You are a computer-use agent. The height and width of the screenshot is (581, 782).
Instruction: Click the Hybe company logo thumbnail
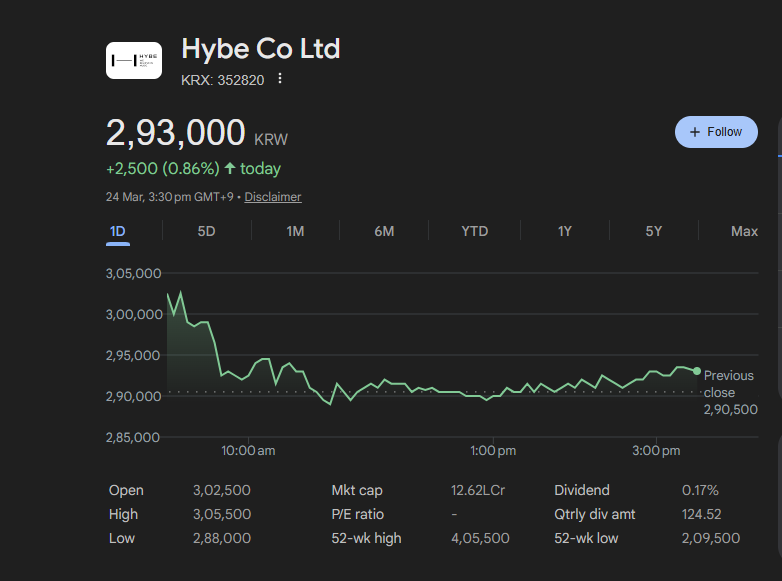coord(134,60)
